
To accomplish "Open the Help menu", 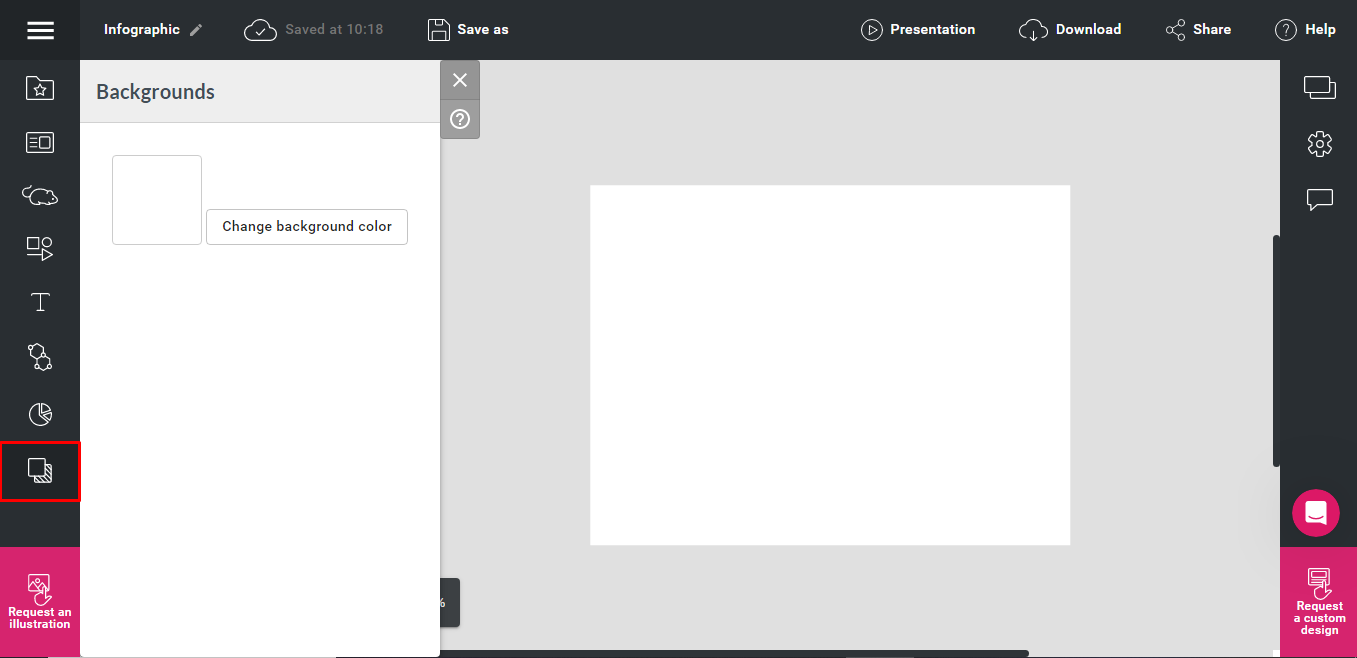I will point(1305,29).
